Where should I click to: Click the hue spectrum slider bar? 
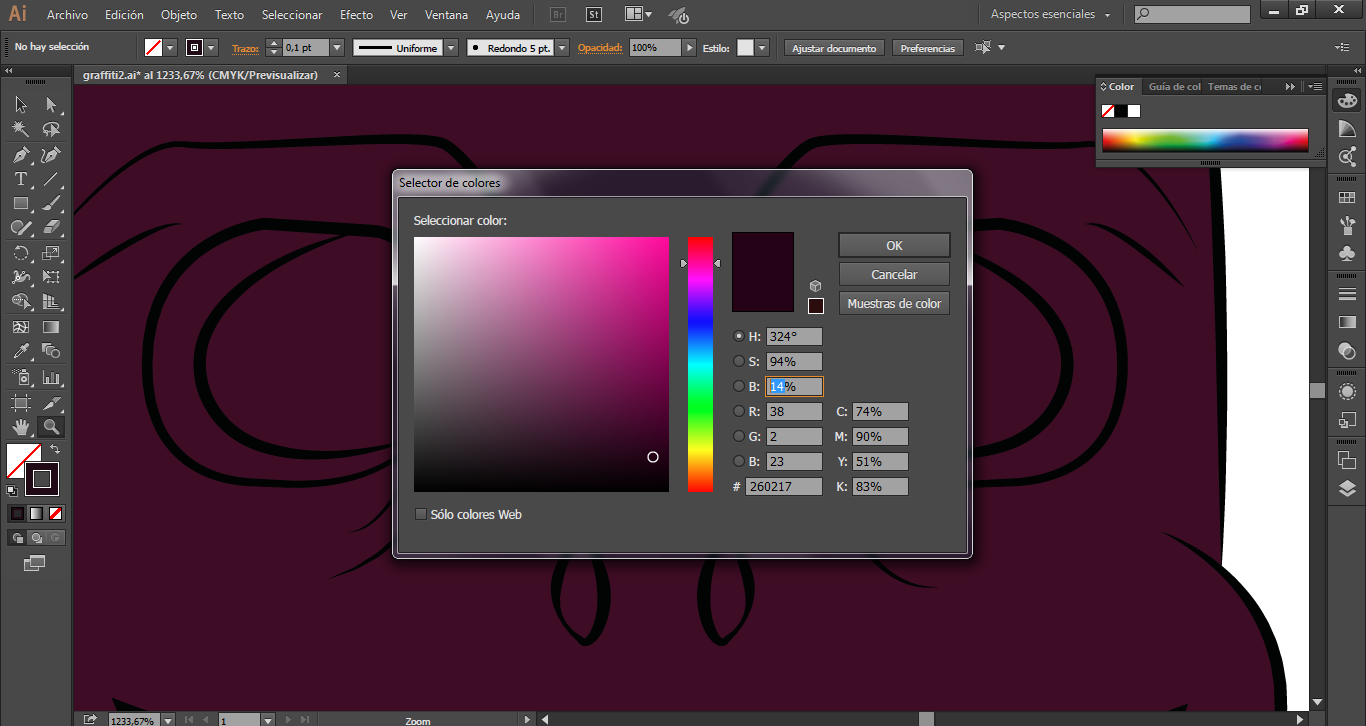(700, 364)
